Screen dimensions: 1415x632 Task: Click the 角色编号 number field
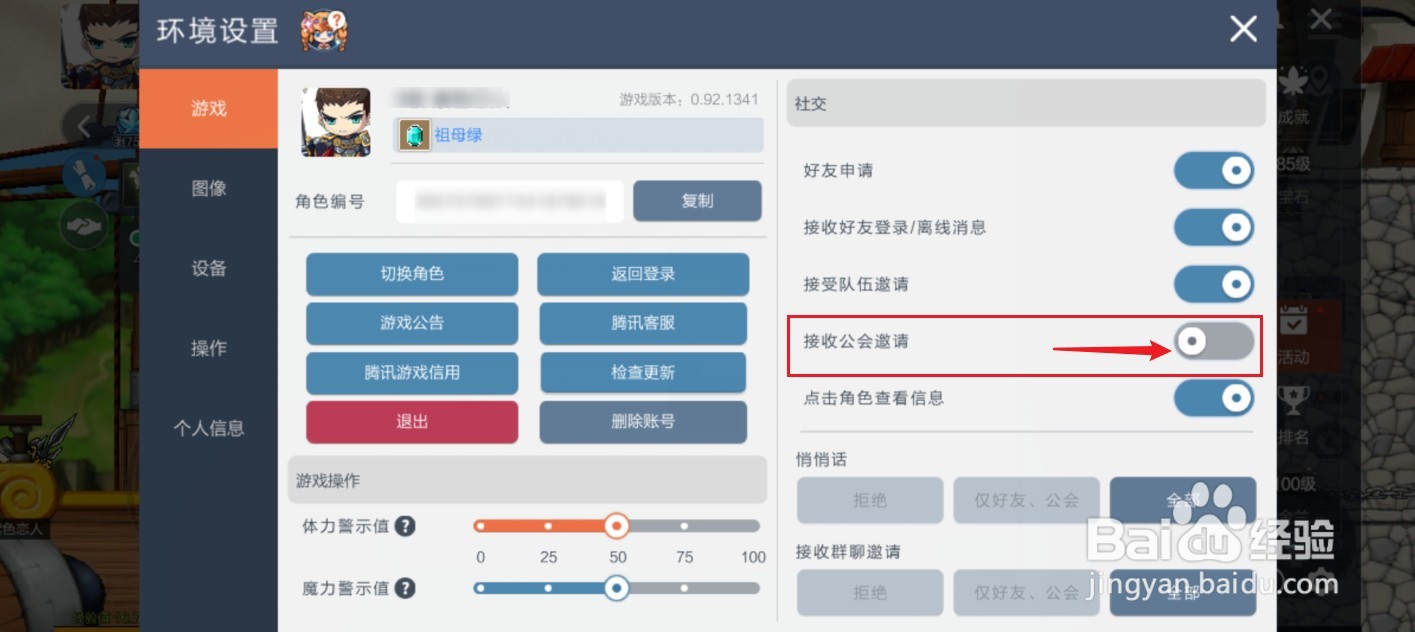510,201
